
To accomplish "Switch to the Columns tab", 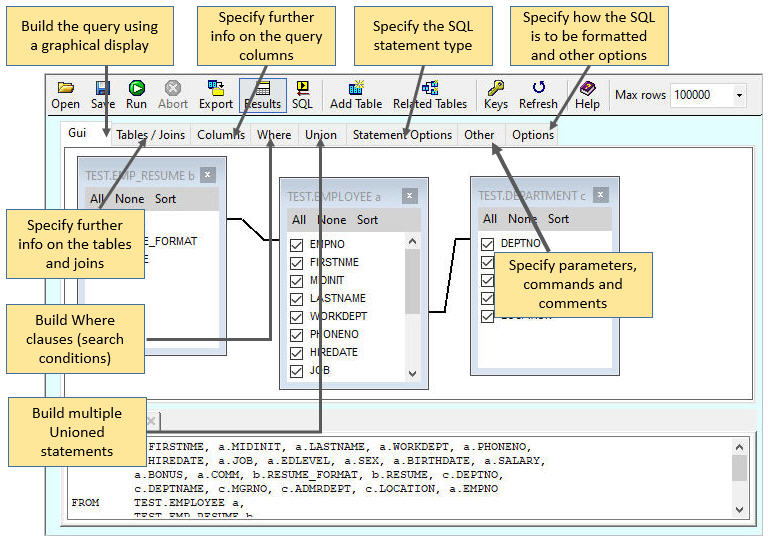I will (220, 135).
